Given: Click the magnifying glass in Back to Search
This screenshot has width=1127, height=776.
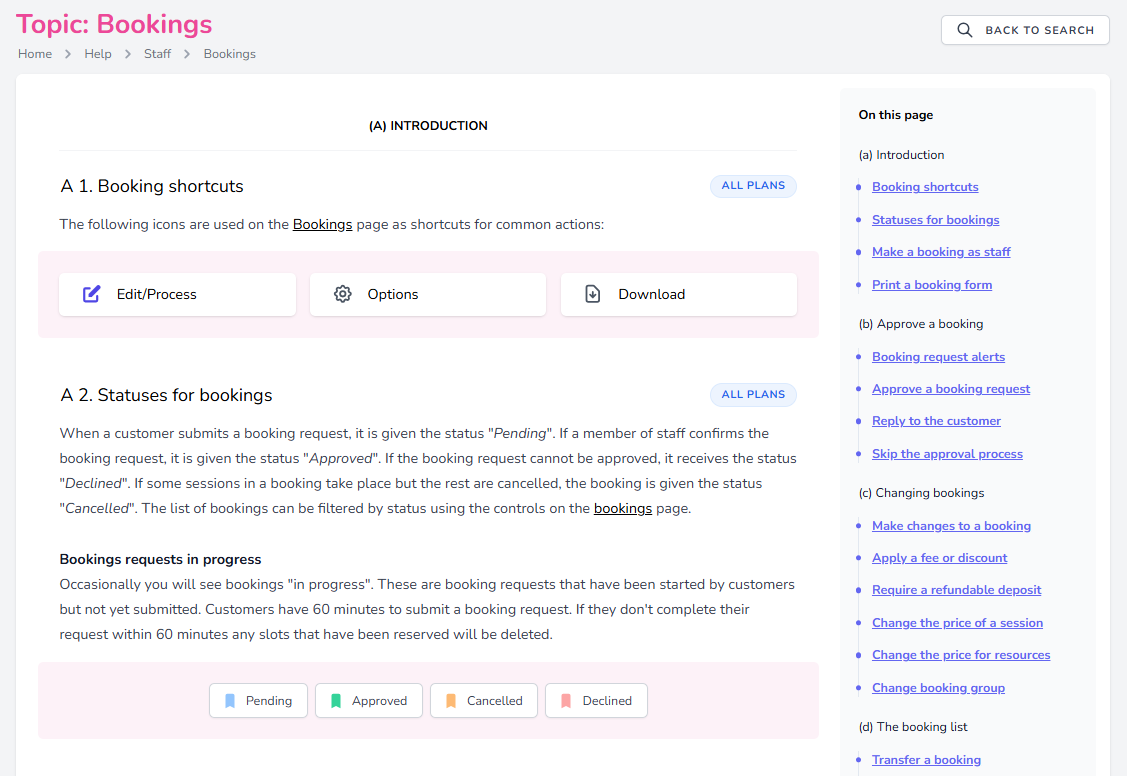Looking at the screenshot, I should click(x=964, y=30).
